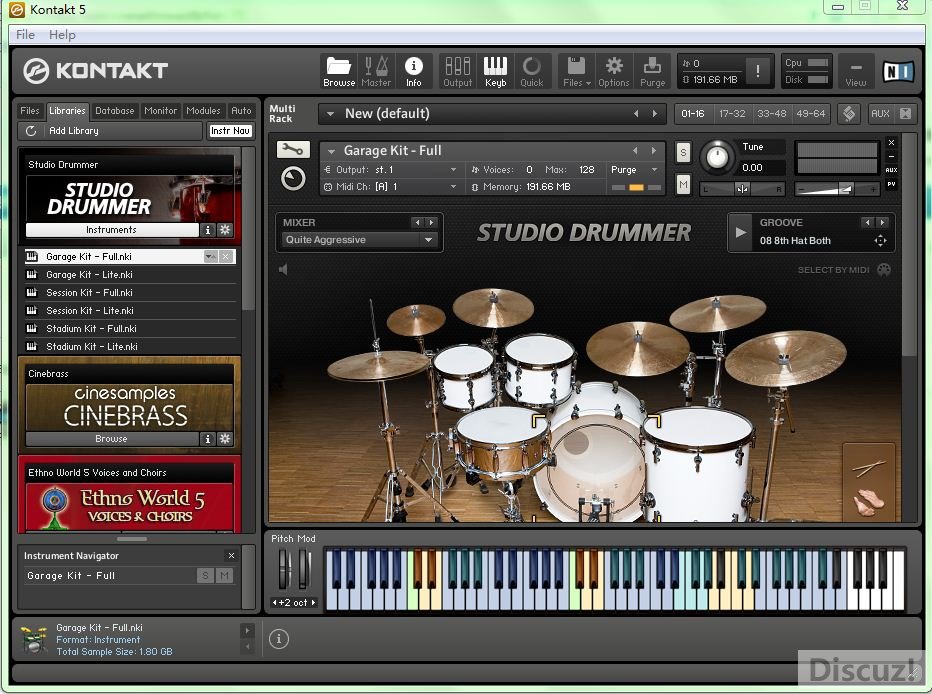The width and height of the screenshot is (932, 694).
Task: Click the Garage Kit drum thumbnail icon at the bottom
Action: click(x=34, y=639)
